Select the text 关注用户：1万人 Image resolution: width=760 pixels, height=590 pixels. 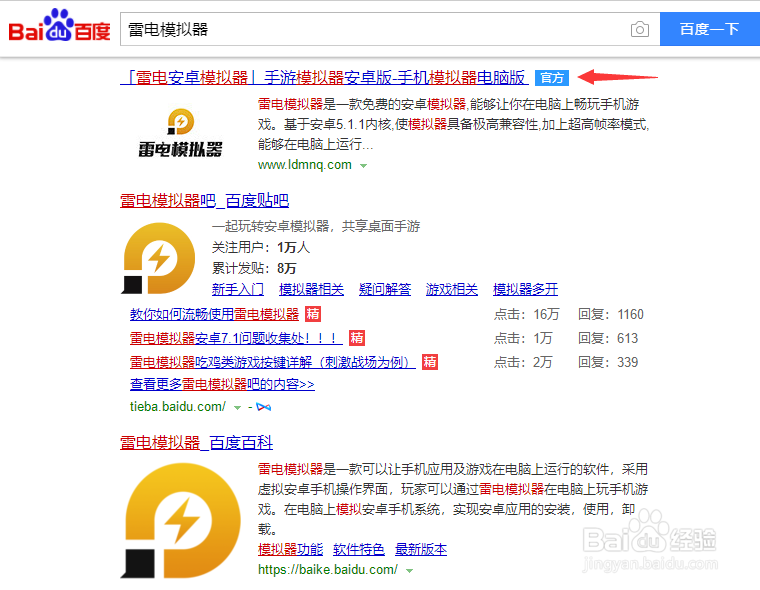click(x=261, y=247)
